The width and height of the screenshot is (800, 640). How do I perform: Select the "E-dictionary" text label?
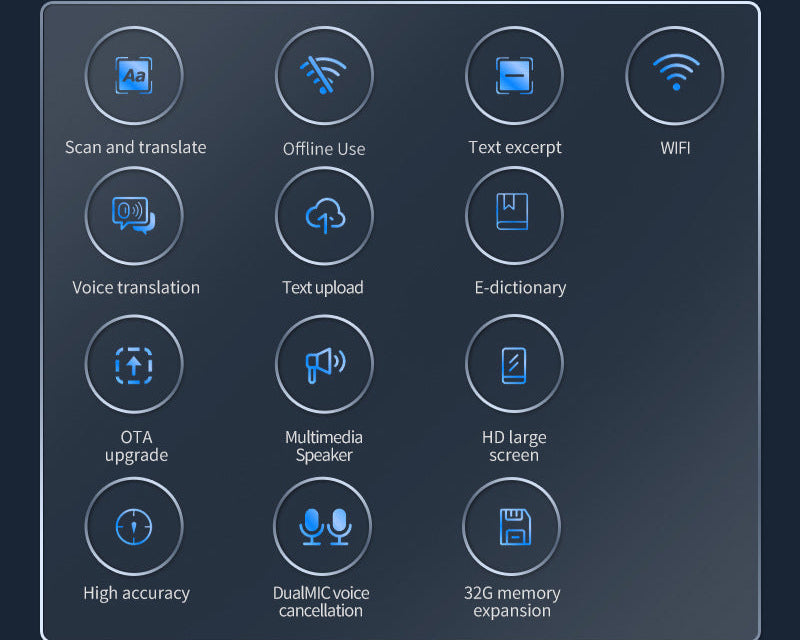(x=520, y=288)
